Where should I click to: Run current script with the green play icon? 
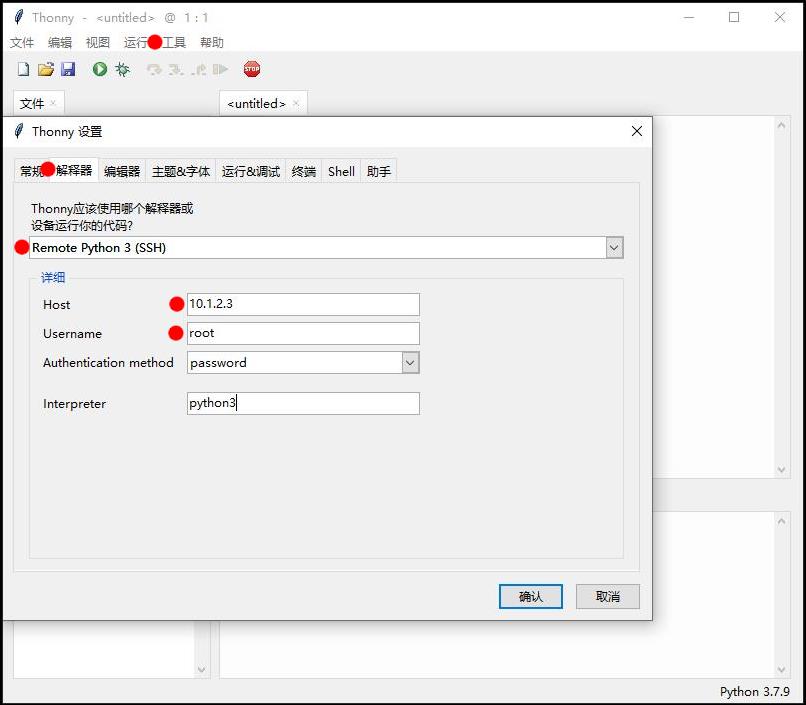[100, 69]
